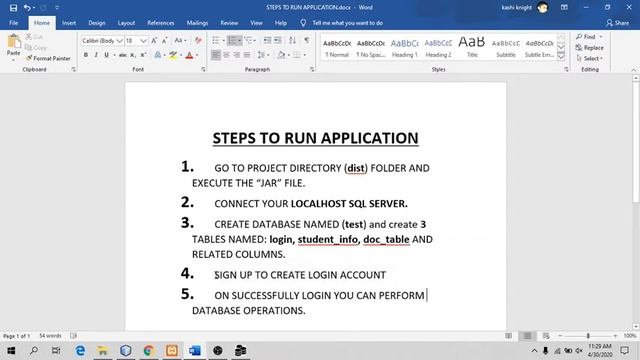Increase the font size with Grow Font
The width and height of the screenshot is (640, 360).
tap(154, 40)
